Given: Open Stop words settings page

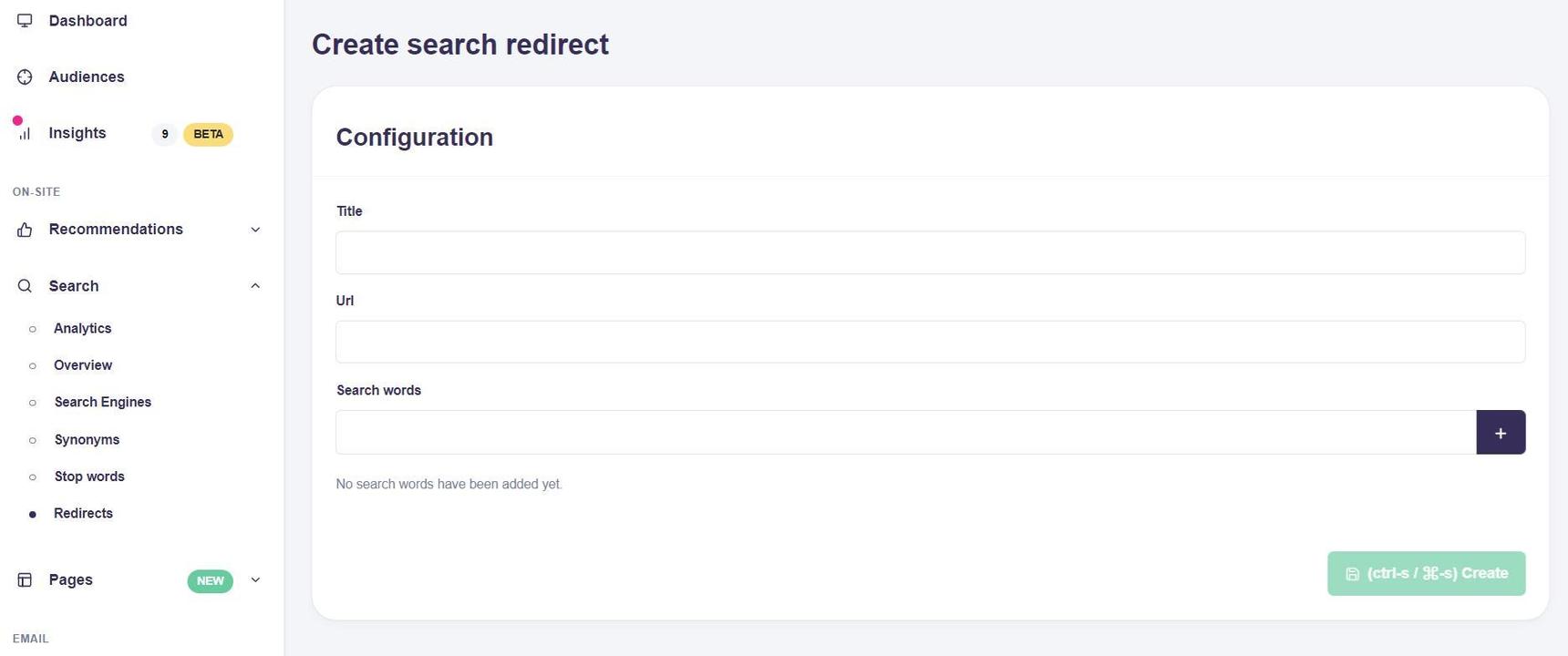Looking at the screenshot, I should click(89, 477).
